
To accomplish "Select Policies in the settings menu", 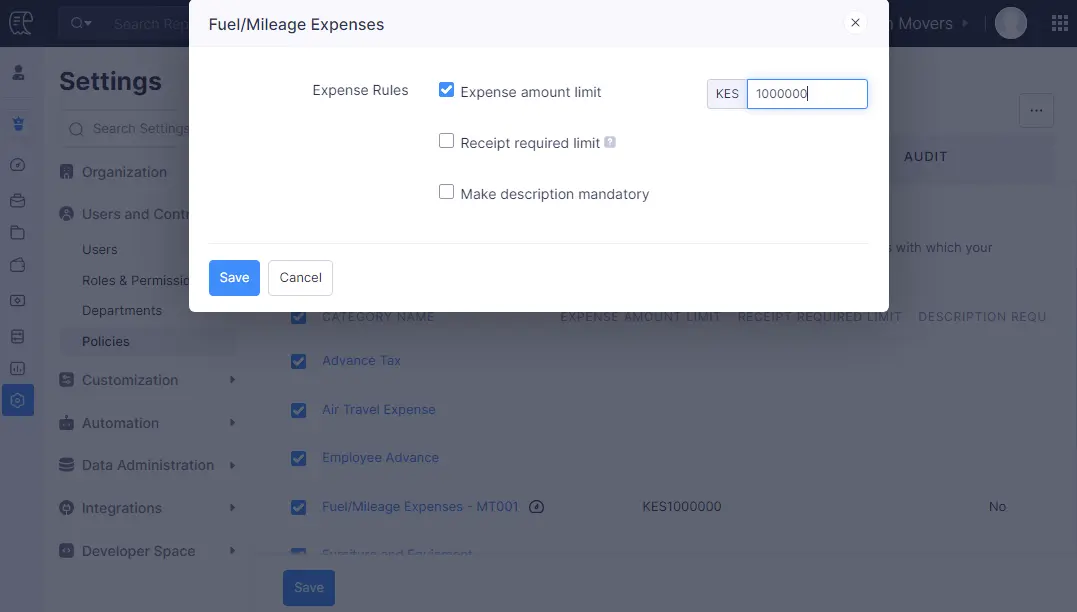I will point(103,341).
